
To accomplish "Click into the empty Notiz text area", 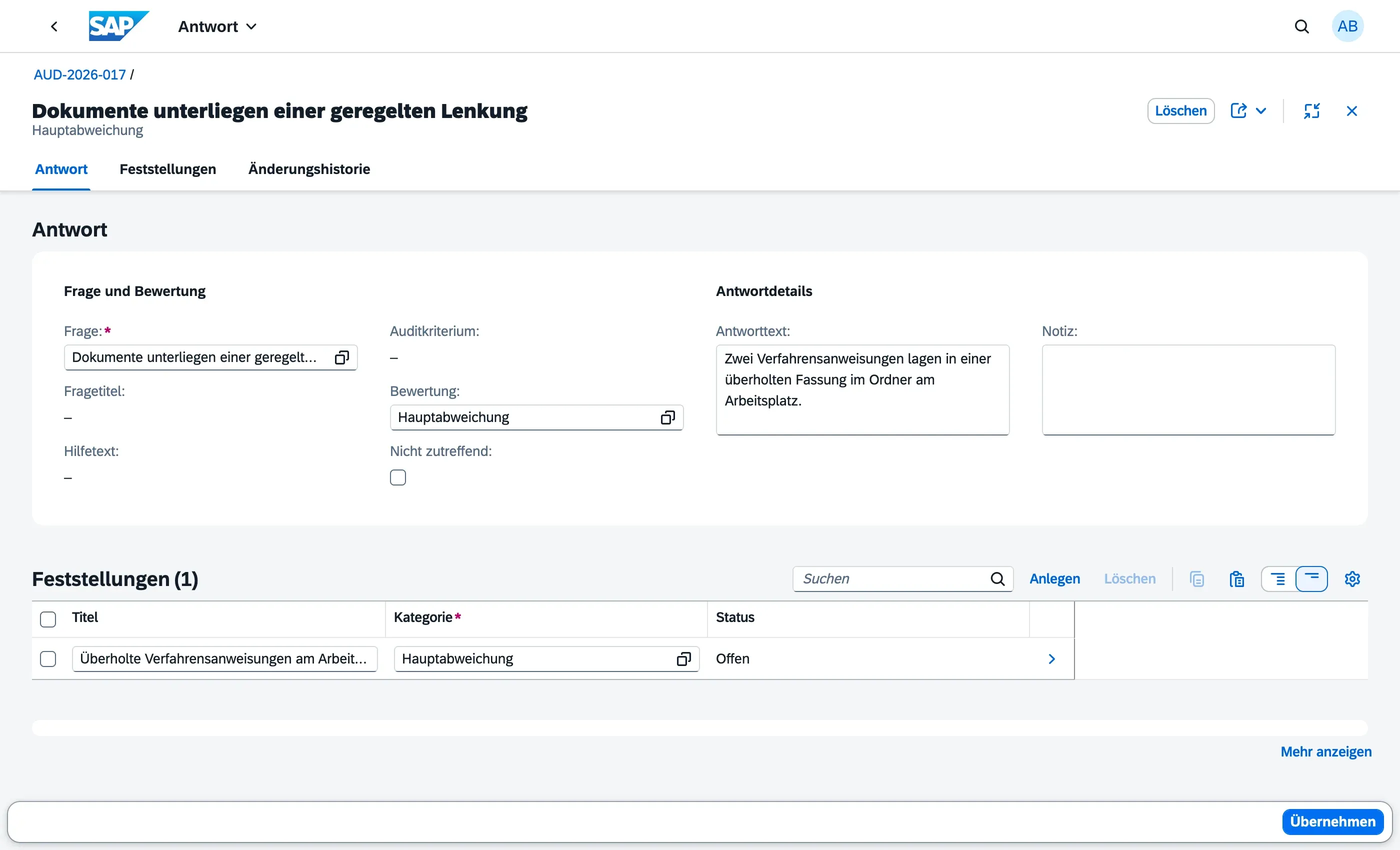I will point(1188,390).
